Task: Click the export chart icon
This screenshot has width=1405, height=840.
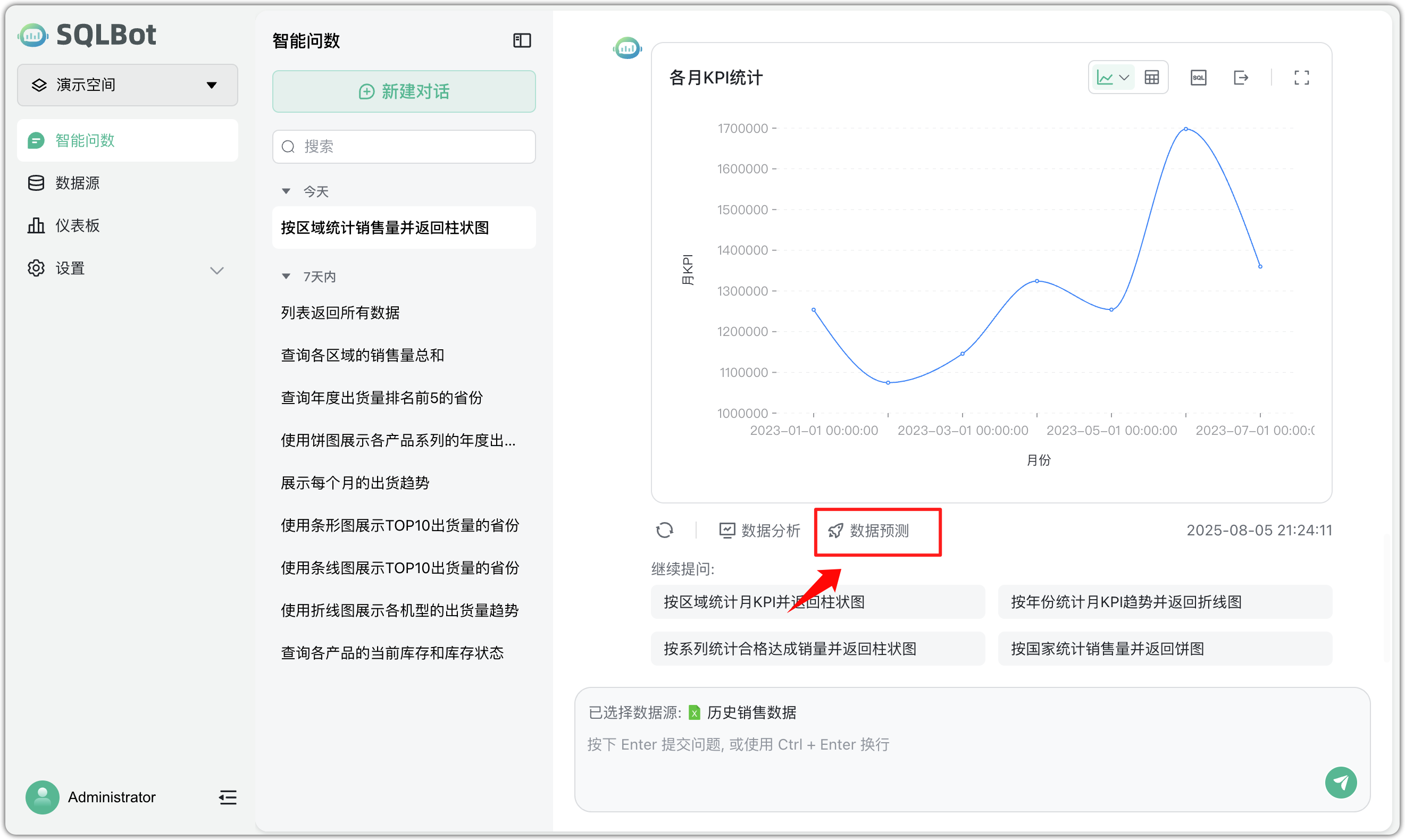Action: 1241,77
